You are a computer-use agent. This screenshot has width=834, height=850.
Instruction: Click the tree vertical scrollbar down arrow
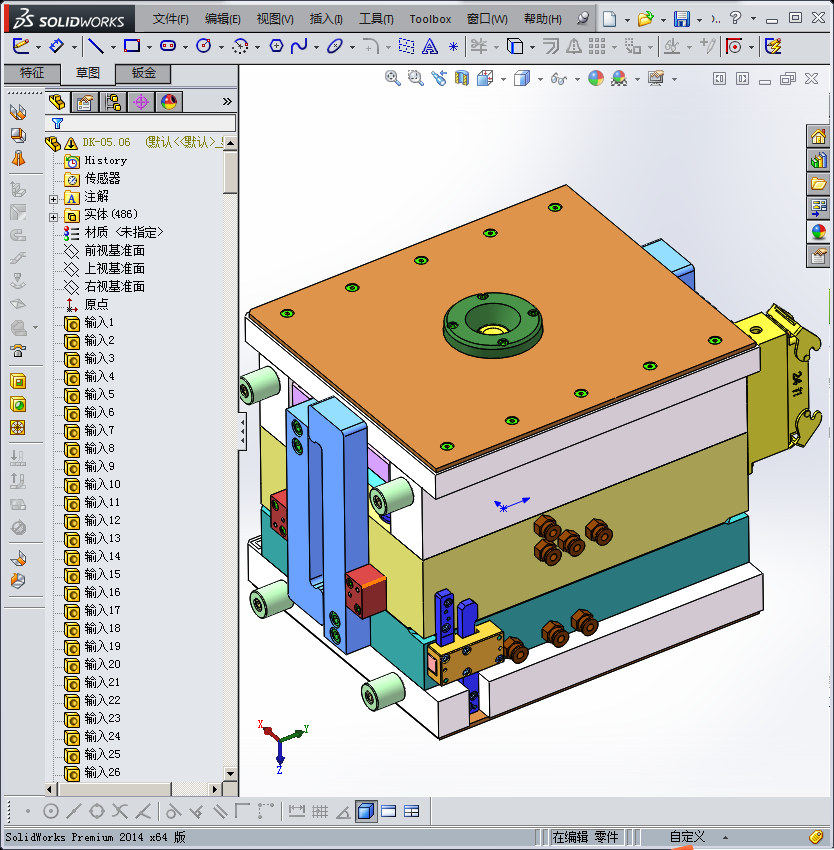point(230,774)
